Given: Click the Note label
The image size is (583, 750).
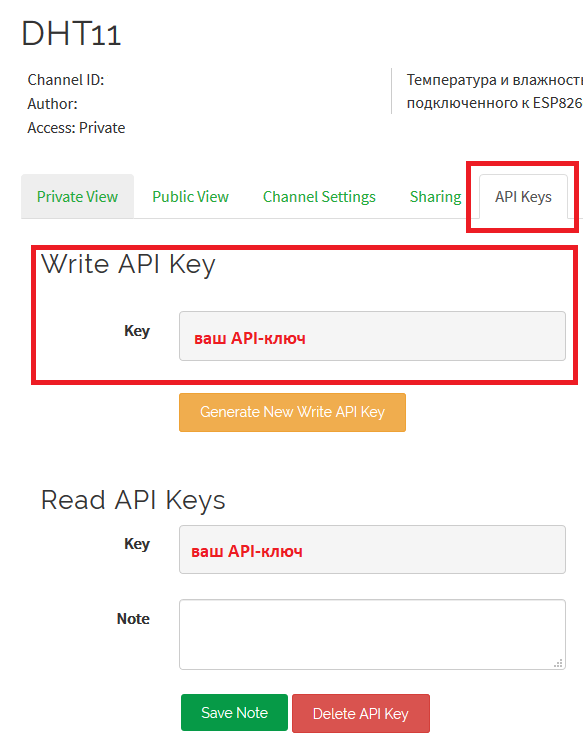Looking at the screenshot, I should click(133, 619).
